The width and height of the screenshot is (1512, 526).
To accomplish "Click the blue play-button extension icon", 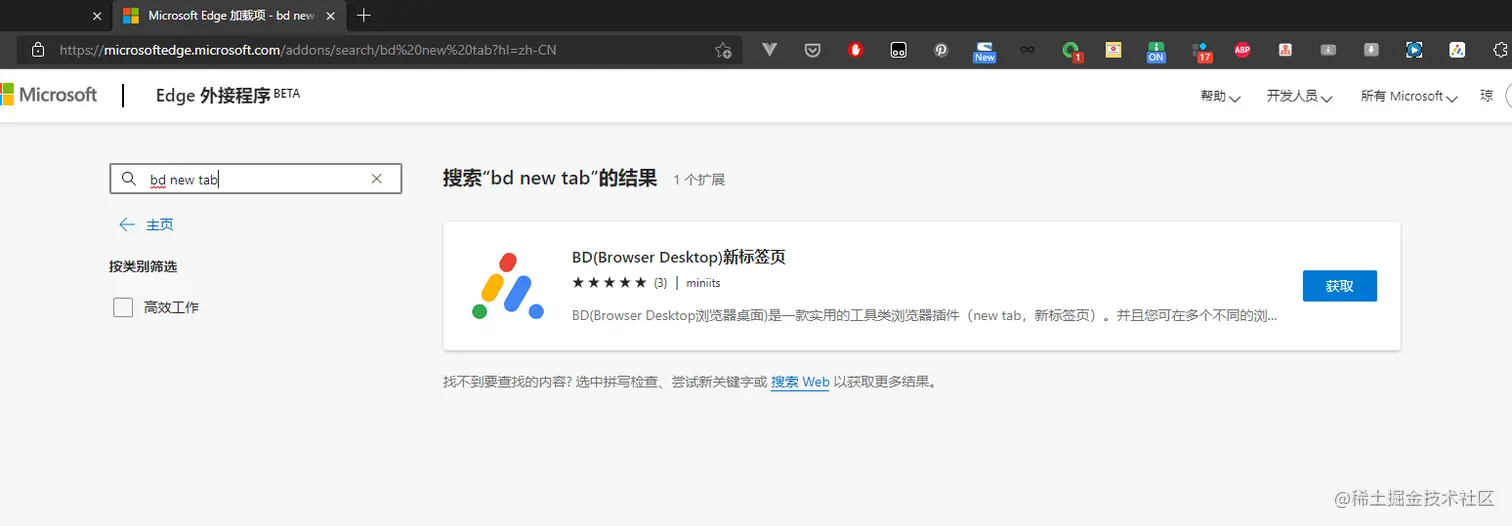I will [x=1414, y=50].
